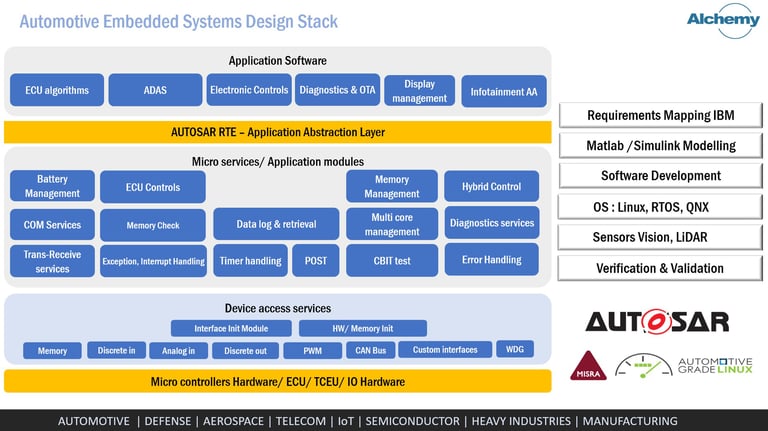This screenshot has width=768, height=431.
Task: Select the Memory Management module
Action: [392, 187]
